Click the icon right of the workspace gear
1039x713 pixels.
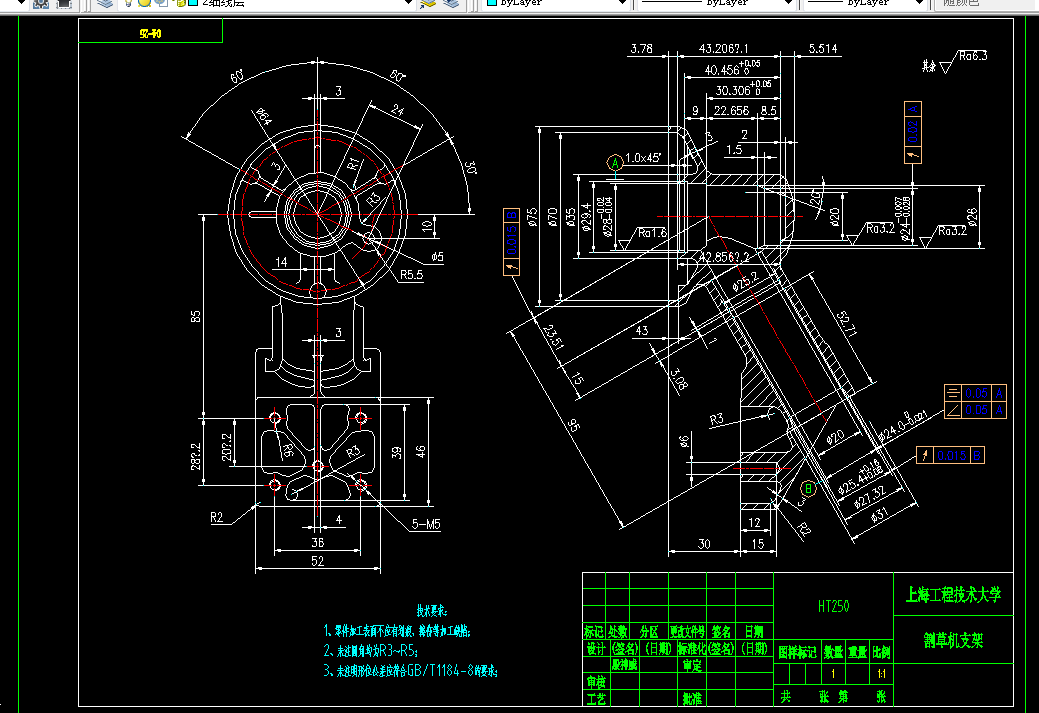coord(64,3)
